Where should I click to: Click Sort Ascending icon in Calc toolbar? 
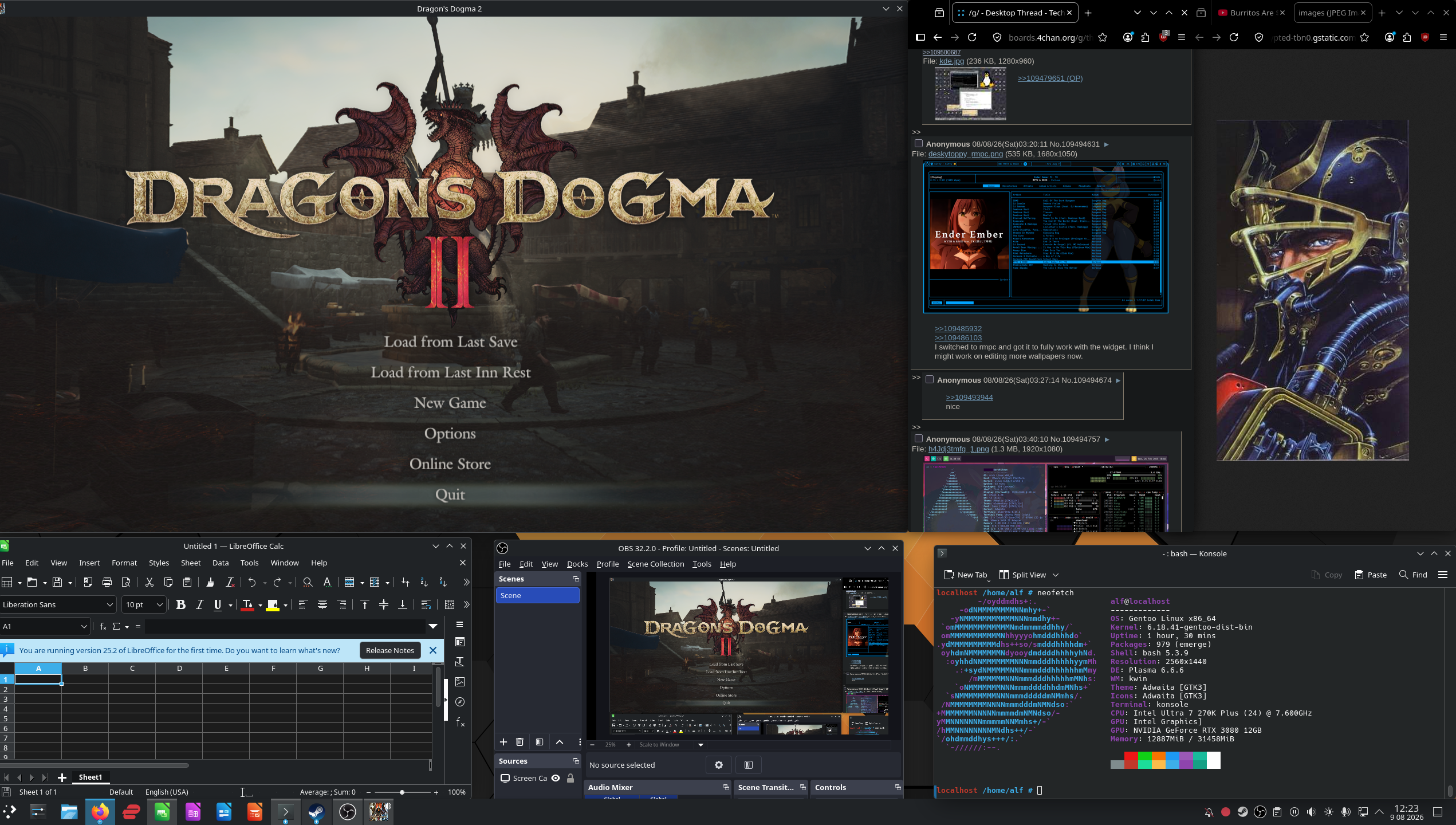coord(424,582)
